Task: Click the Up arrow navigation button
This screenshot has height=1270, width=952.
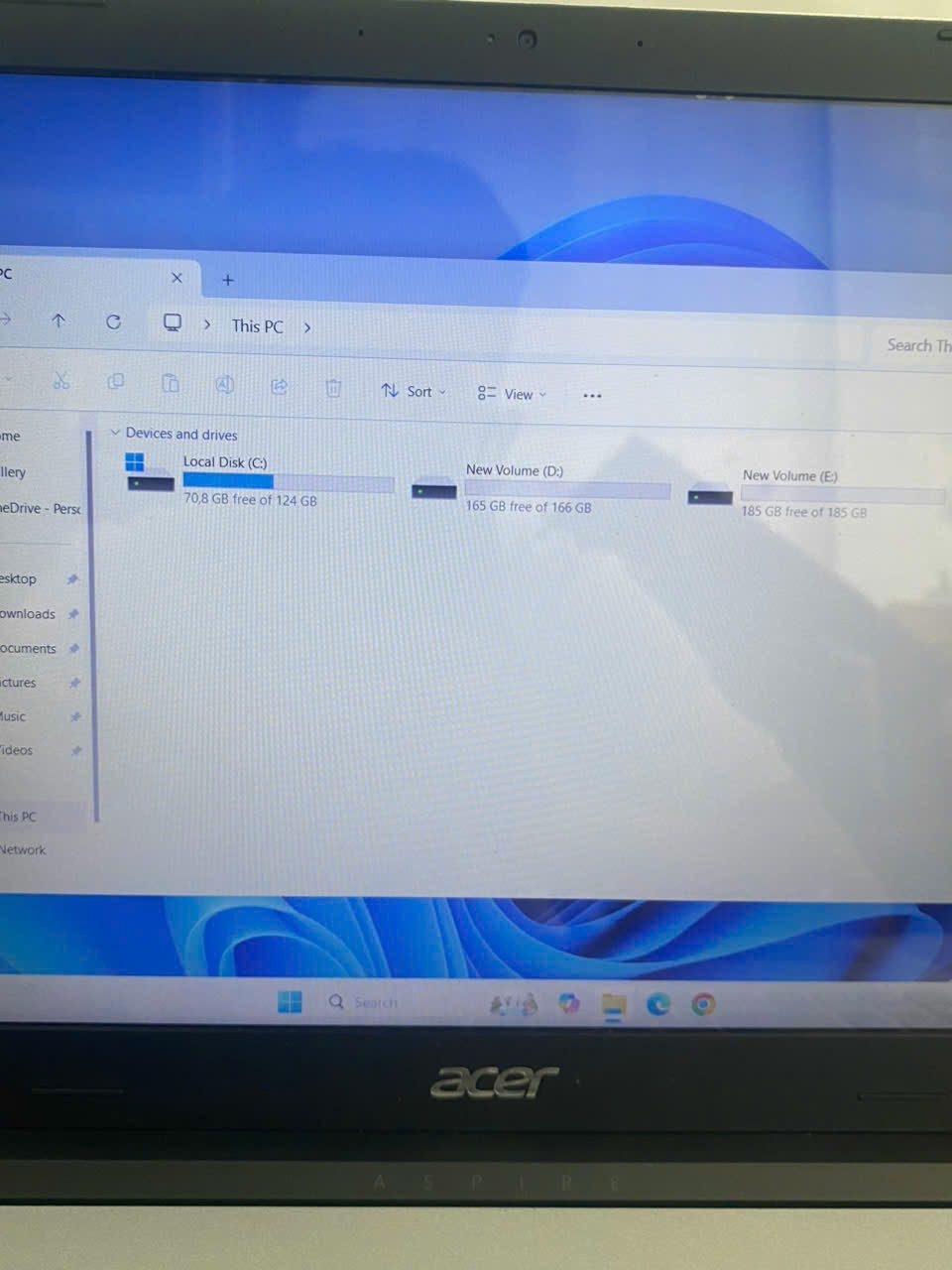Action: tap(59, 320)
